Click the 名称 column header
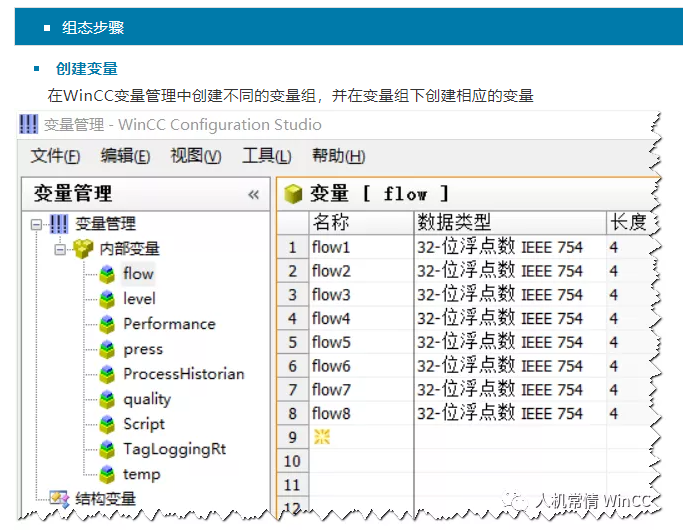 click(331, 222)
